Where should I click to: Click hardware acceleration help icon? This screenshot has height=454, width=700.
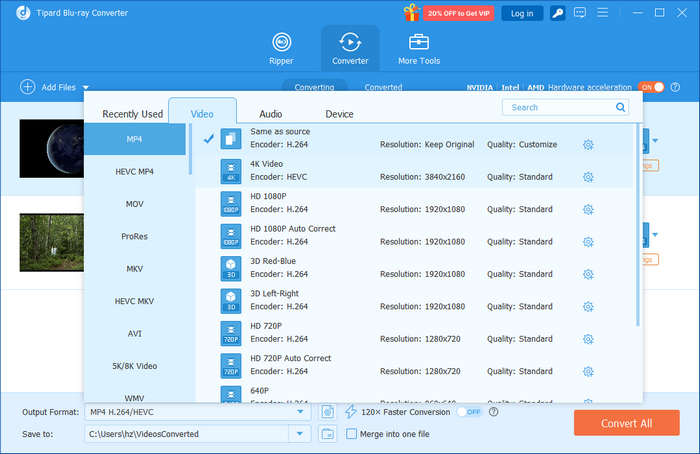click(674, 87)
